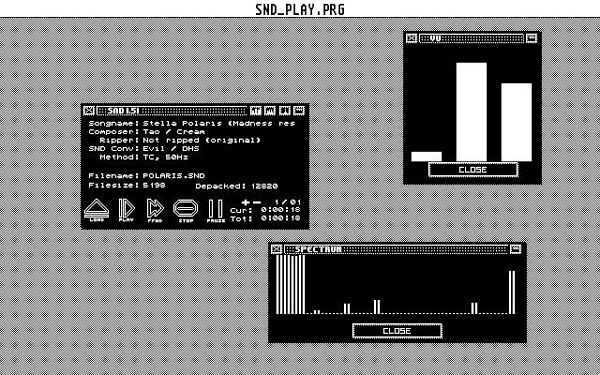The width and height of the screenshot is (600, 375).
Task: Click the method value 'TC, 50Hz'
Action: coord(165,157)
